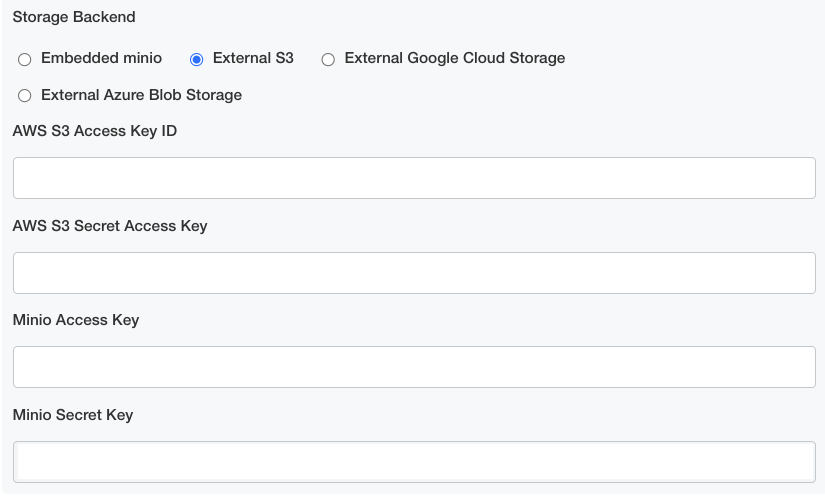Click the "AWS S3 Access Key ID" label
This screenshot has width=825, height=498.
tap(95, 131)
